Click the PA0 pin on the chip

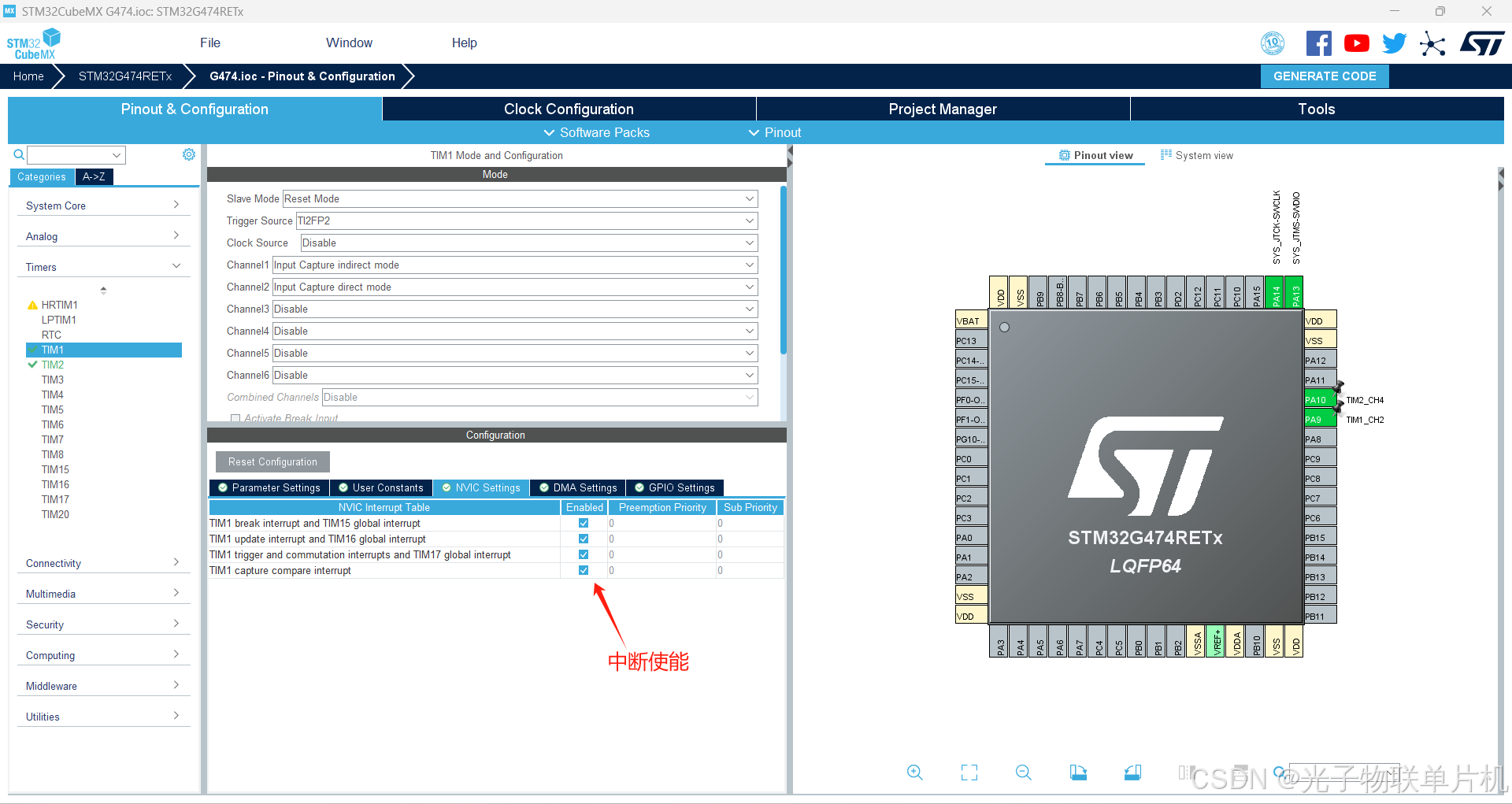point(971,538)
